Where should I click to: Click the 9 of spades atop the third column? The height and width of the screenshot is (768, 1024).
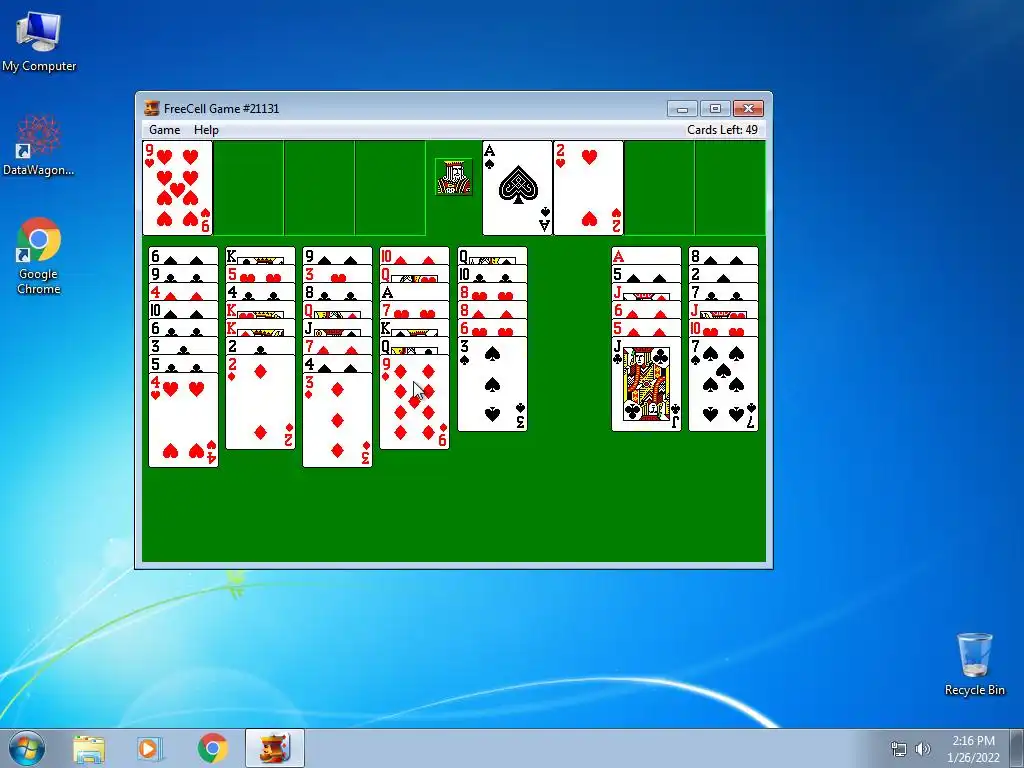338,256
